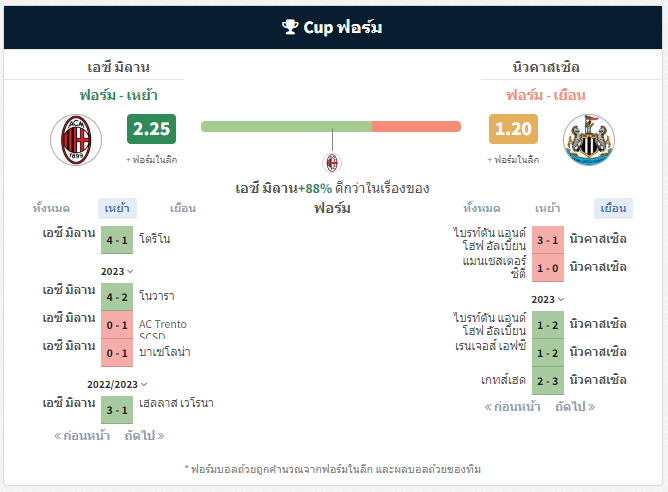
Task: Expand the 2023 season dropdown under AC Milan
Action: click(117, 271)
